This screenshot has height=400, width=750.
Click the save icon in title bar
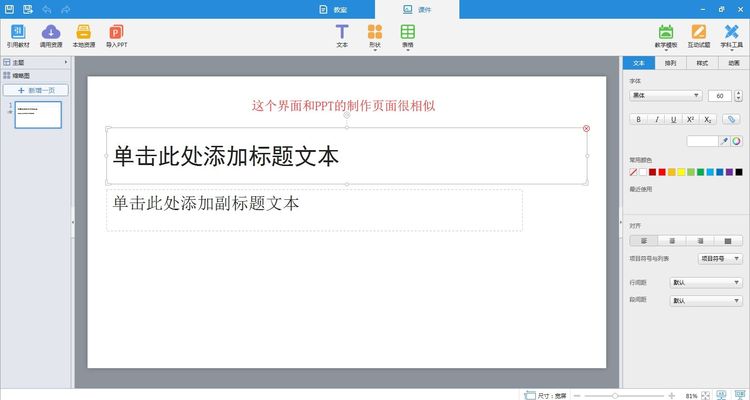click(11, 9)
